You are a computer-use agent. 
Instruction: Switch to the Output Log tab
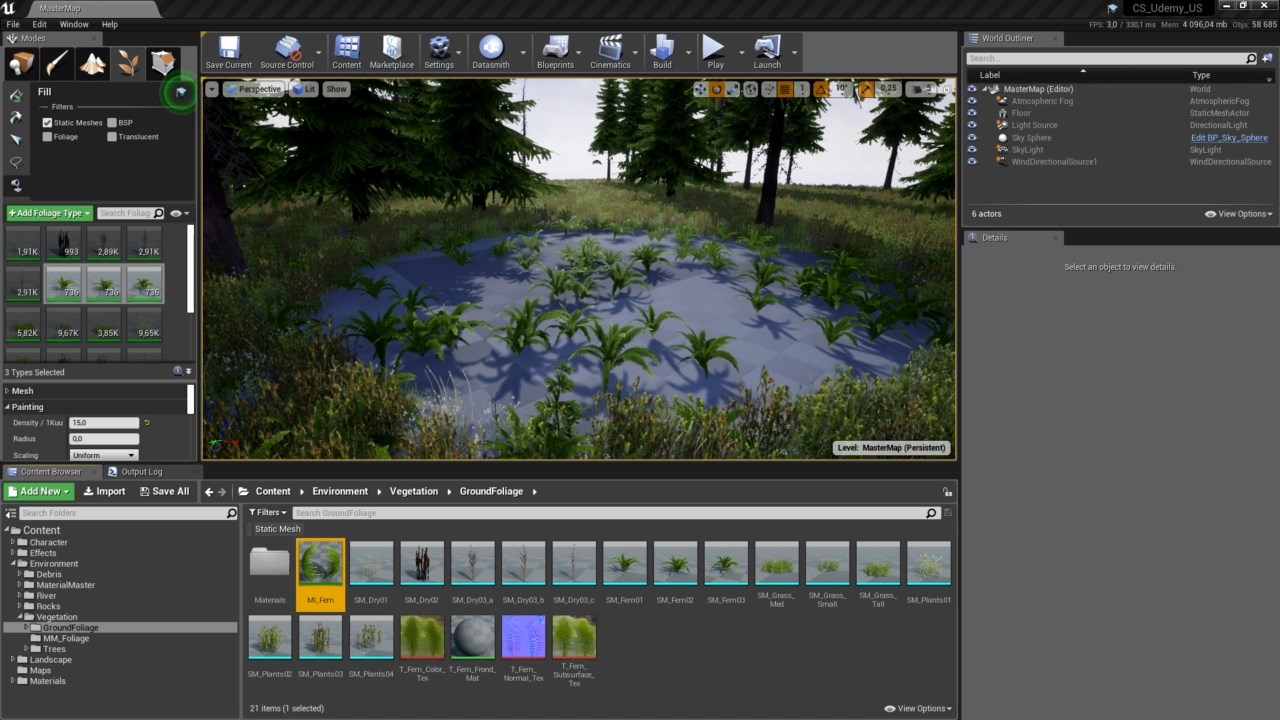[x=140, y=472]
